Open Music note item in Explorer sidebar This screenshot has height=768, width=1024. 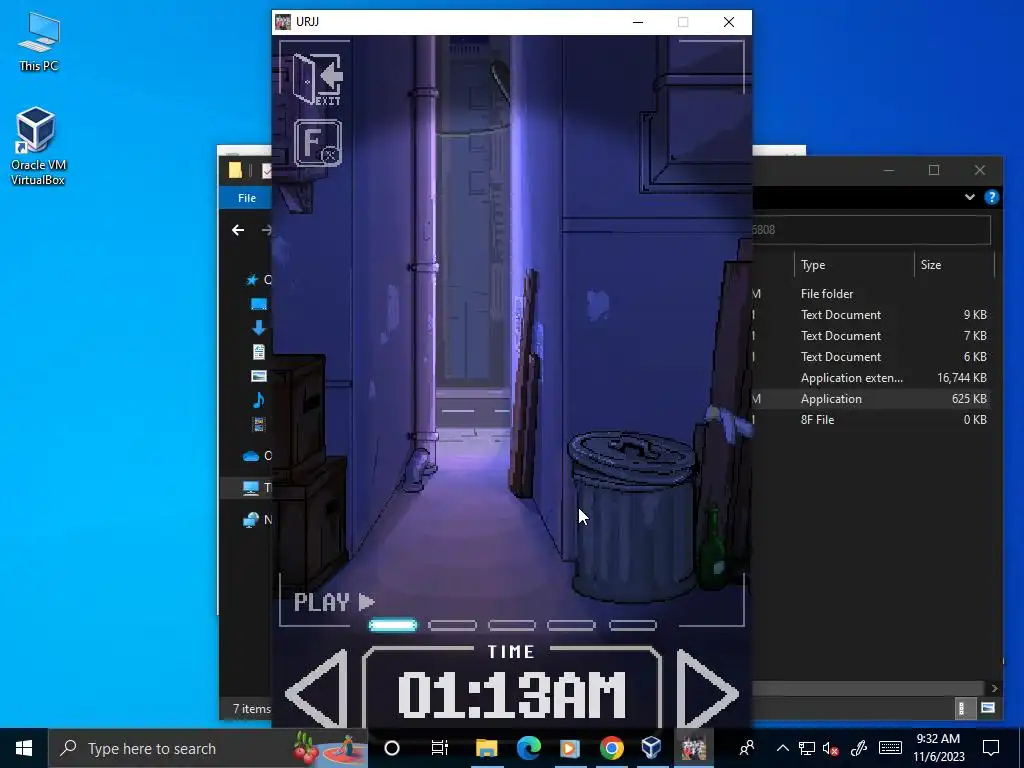(259, 400)
